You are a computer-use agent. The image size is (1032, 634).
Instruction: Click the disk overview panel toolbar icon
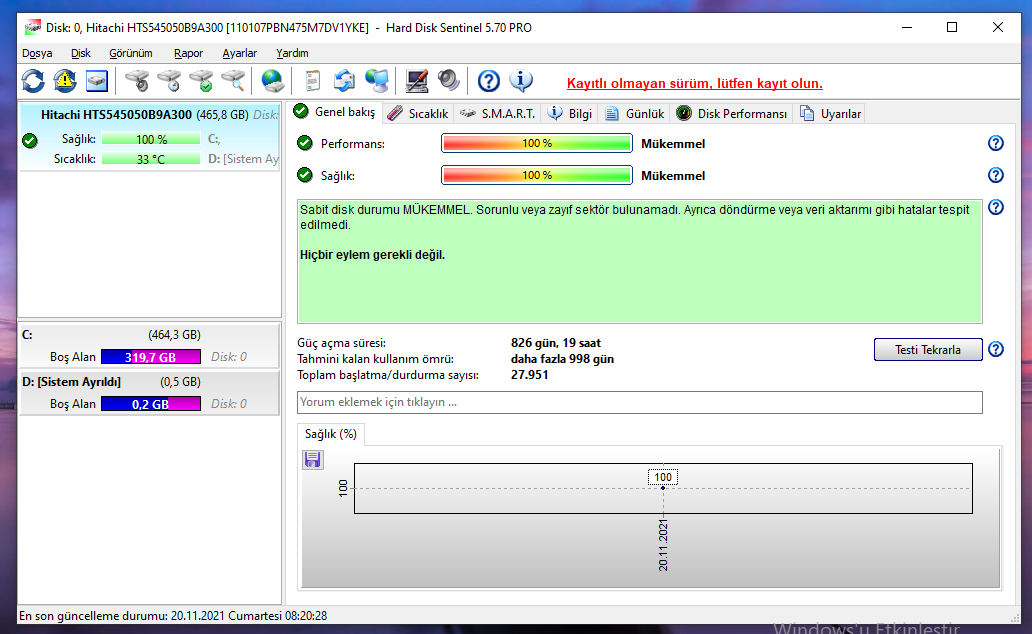tap(97, 81)
